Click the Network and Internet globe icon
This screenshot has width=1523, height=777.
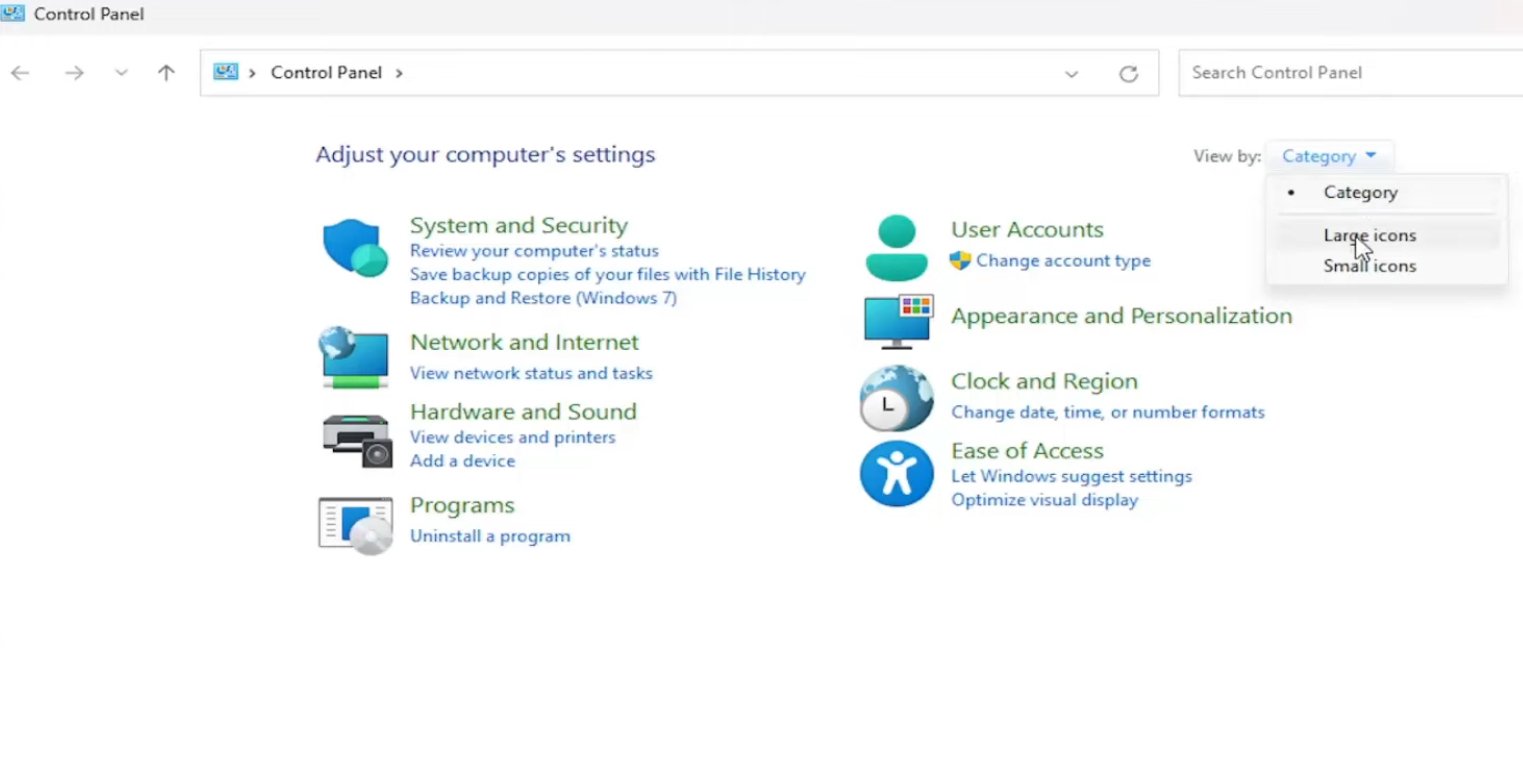point(354,357)
